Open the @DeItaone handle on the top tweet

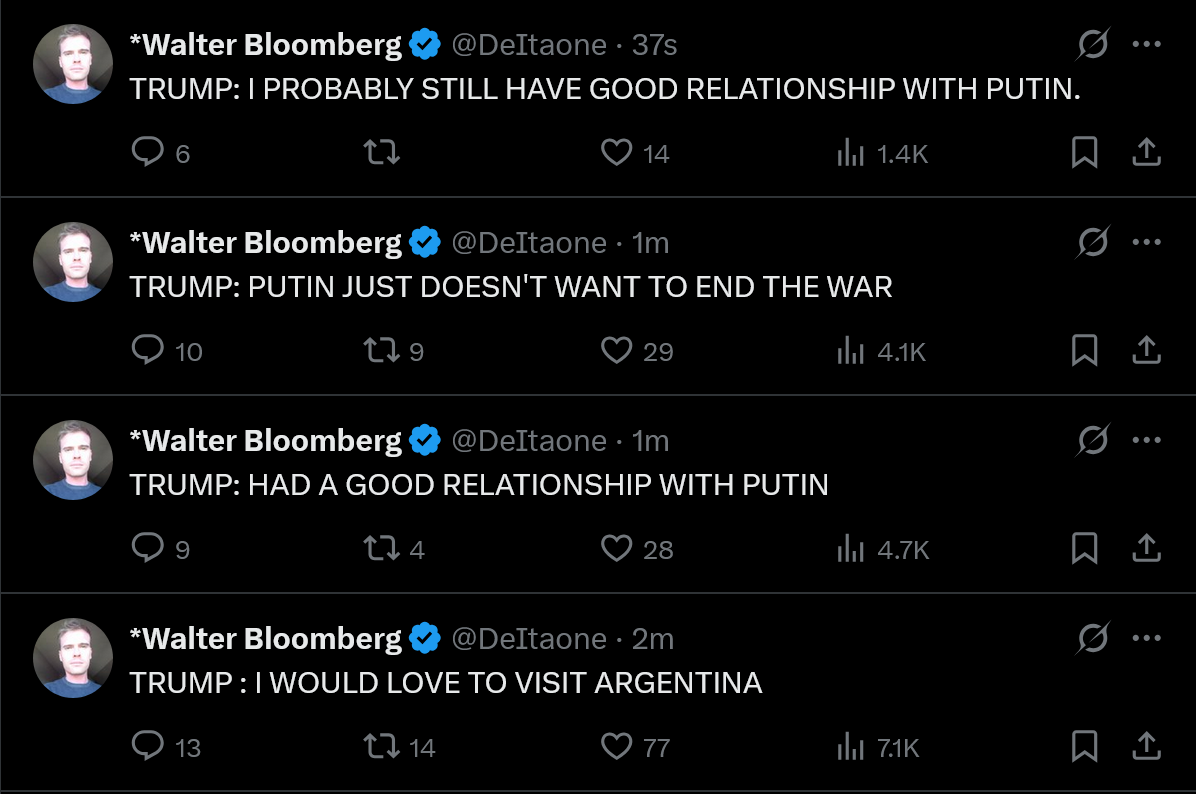coord(529,45)
